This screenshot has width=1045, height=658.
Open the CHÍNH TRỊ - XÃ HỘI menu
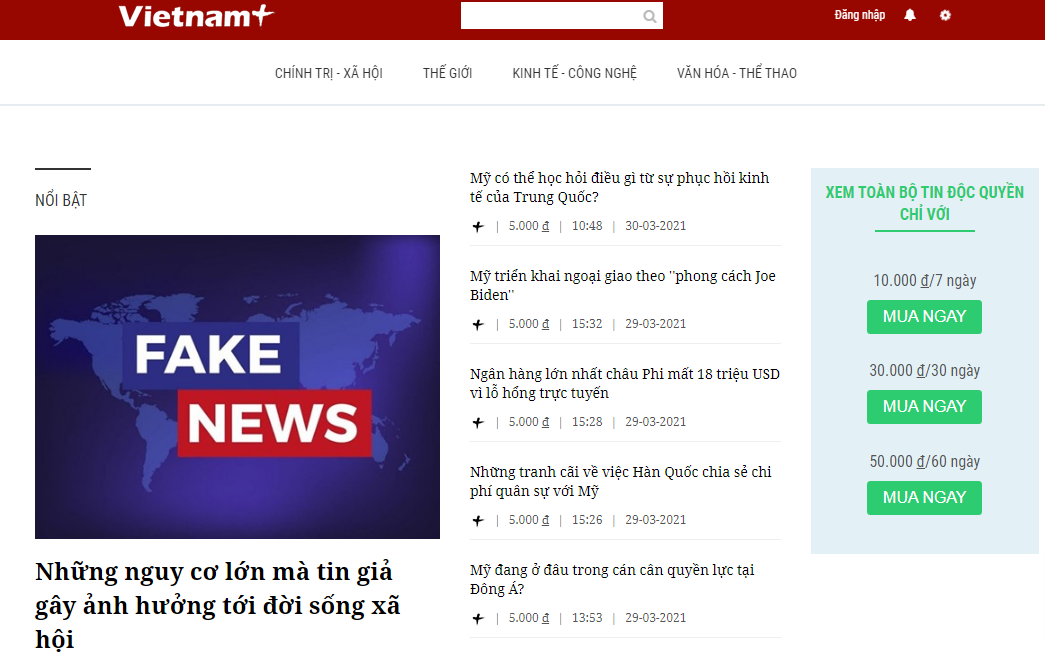329,73
